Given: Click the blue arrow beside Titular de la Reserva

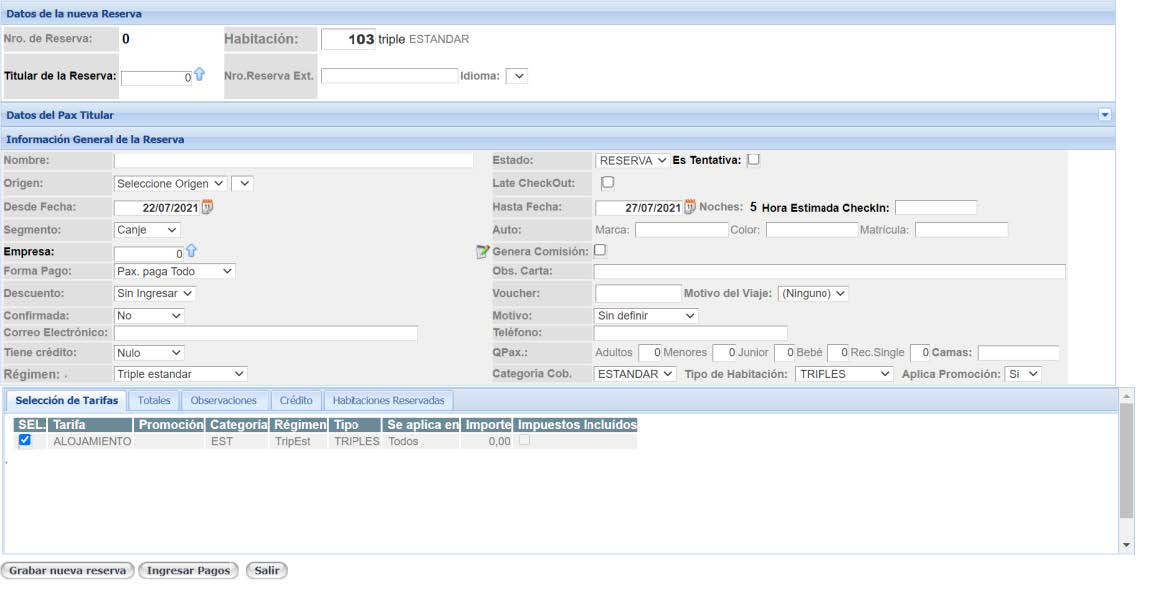Looking at the screenshot, I should pyautogui.click(x=199, y=75).
